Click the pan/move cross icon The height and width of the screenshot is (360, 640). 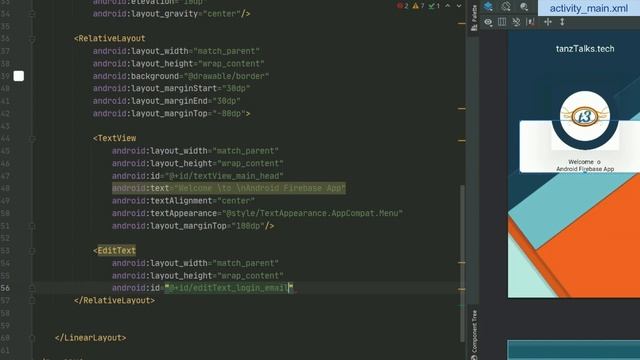point(548,22)
